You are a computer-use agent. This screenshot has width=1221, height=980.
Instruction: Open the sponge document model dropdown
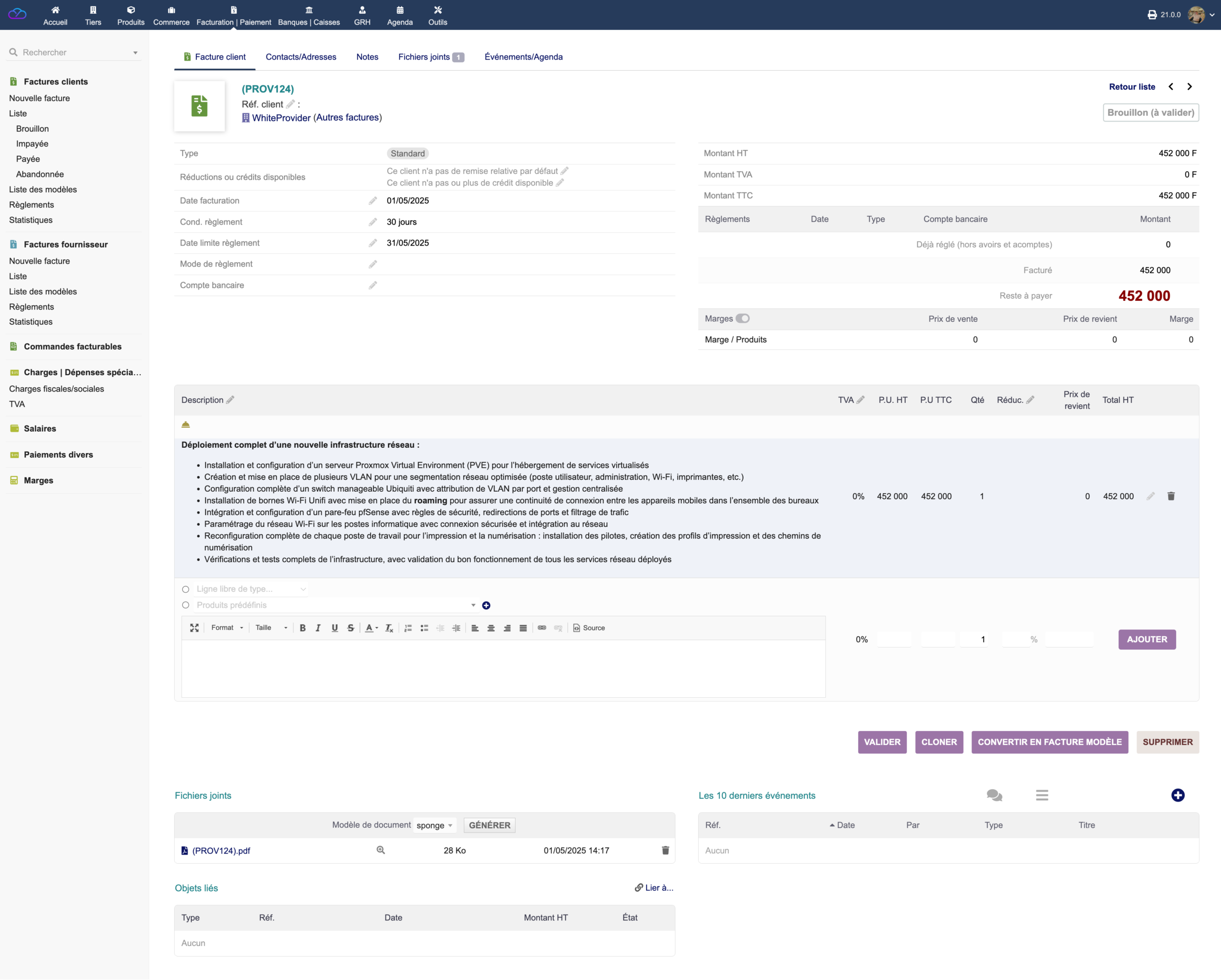[435, 825]
